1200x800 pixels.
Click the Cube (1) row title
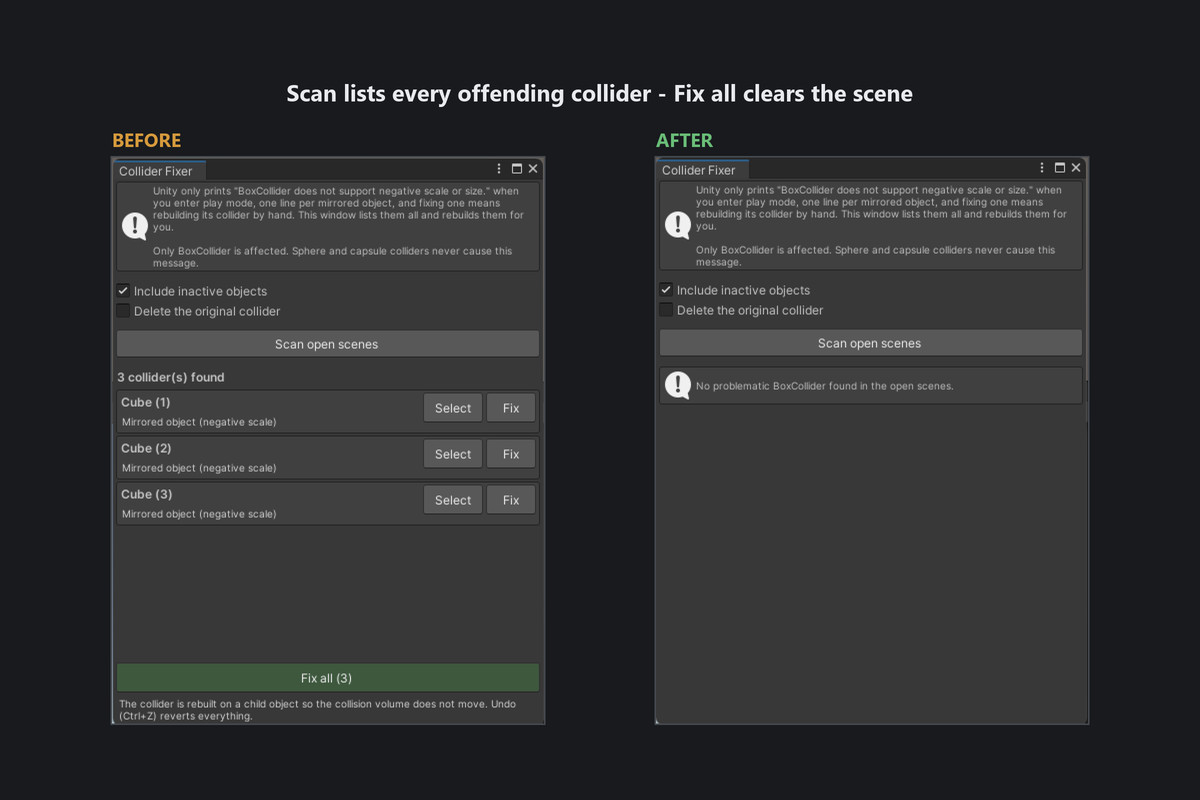[x=146, y=402]
